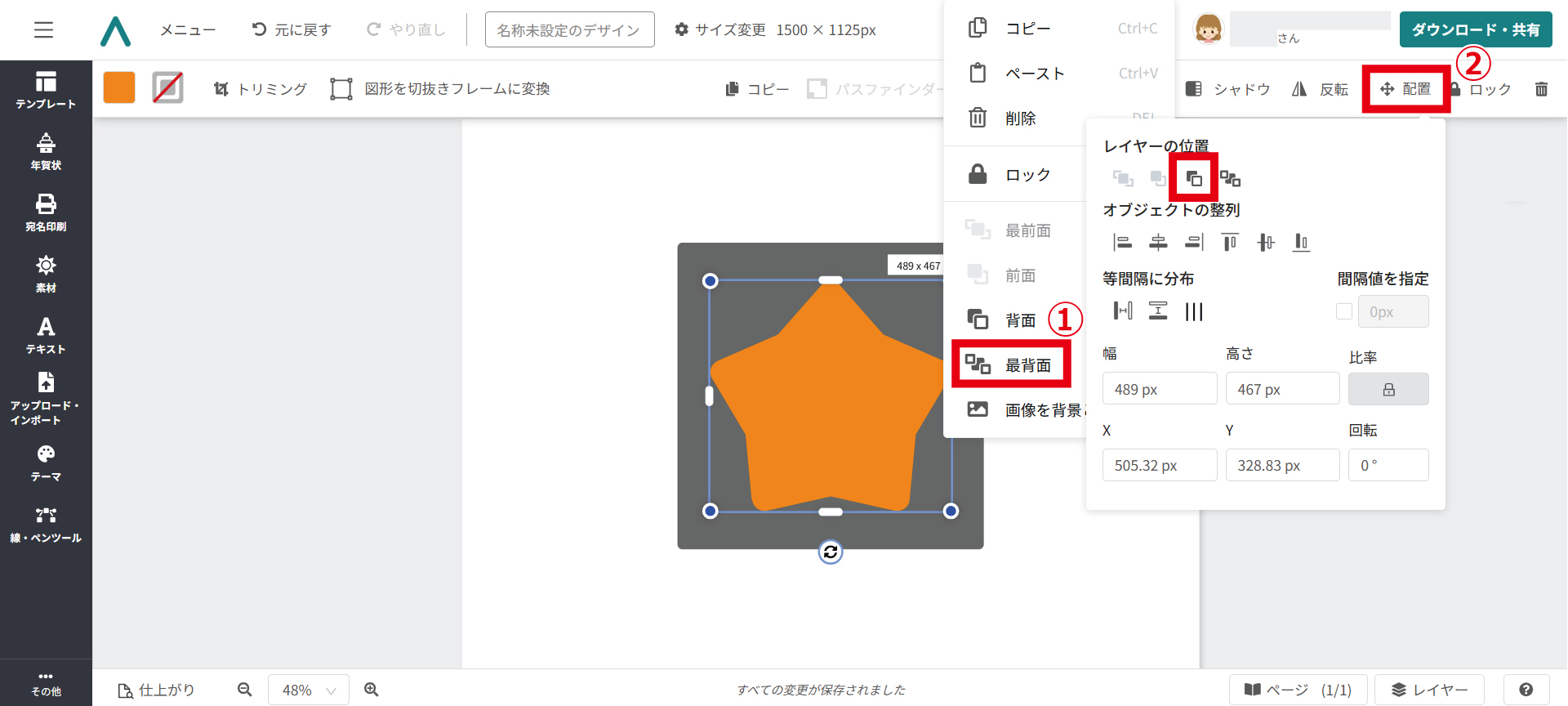
Task: Select the テキスト tool in sidebar
Action: coord(46,335)
